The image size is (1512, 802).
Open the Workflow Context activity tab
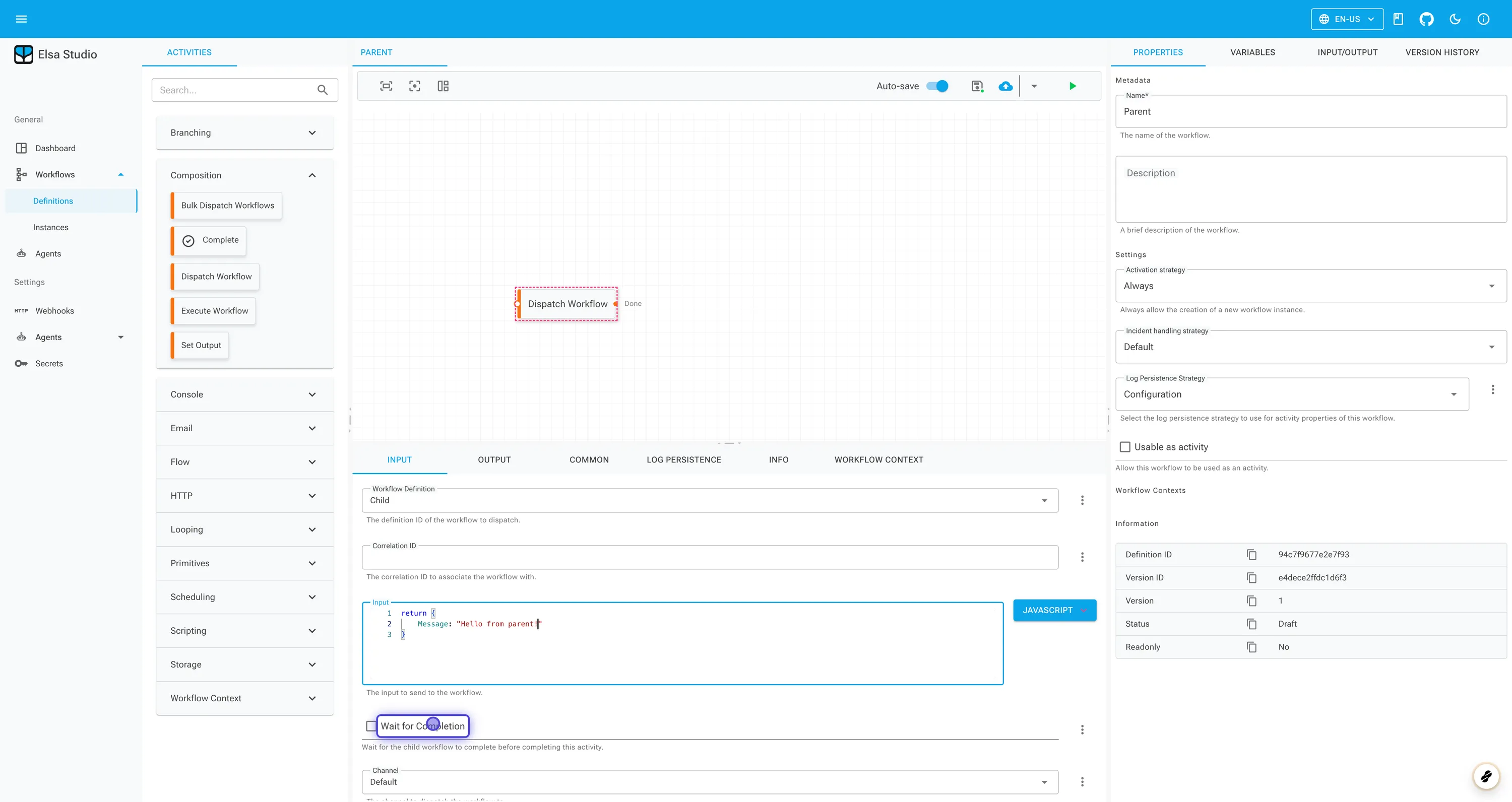(x=878, y=459)
